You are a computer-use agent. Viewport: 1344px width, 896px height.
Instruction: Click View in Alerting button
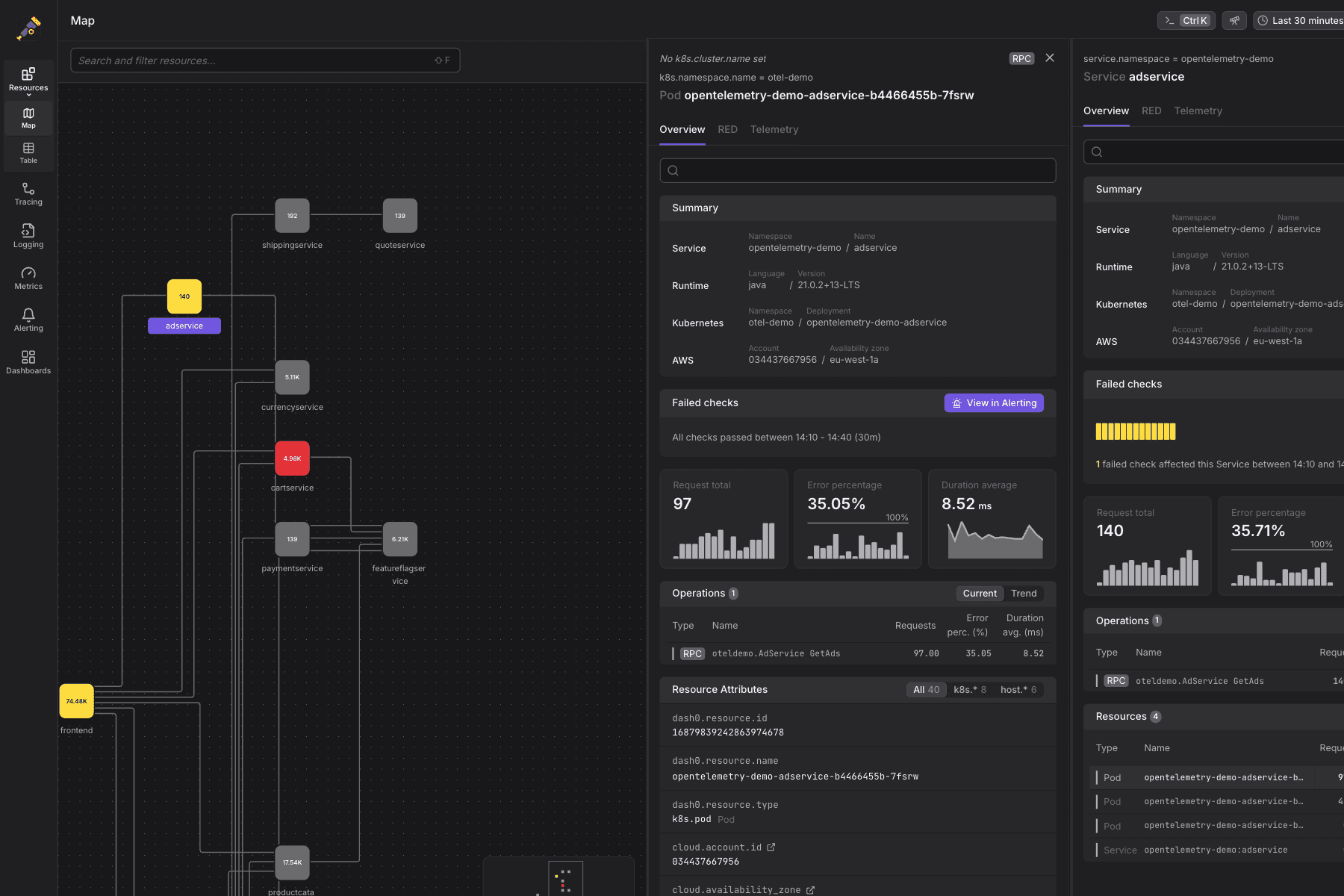coord(994,403)
